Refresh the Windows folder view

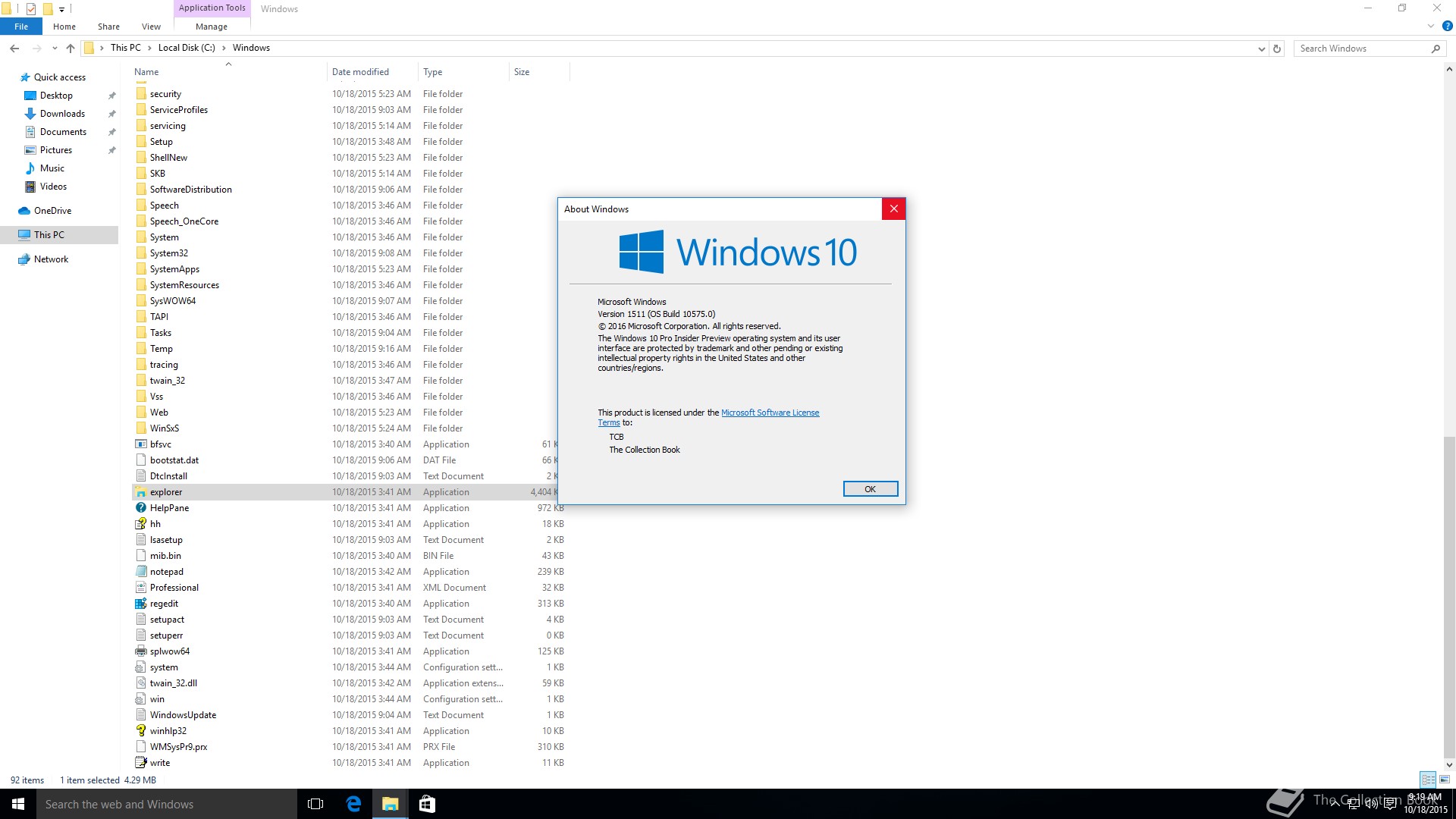click(x=1277, y=49)
